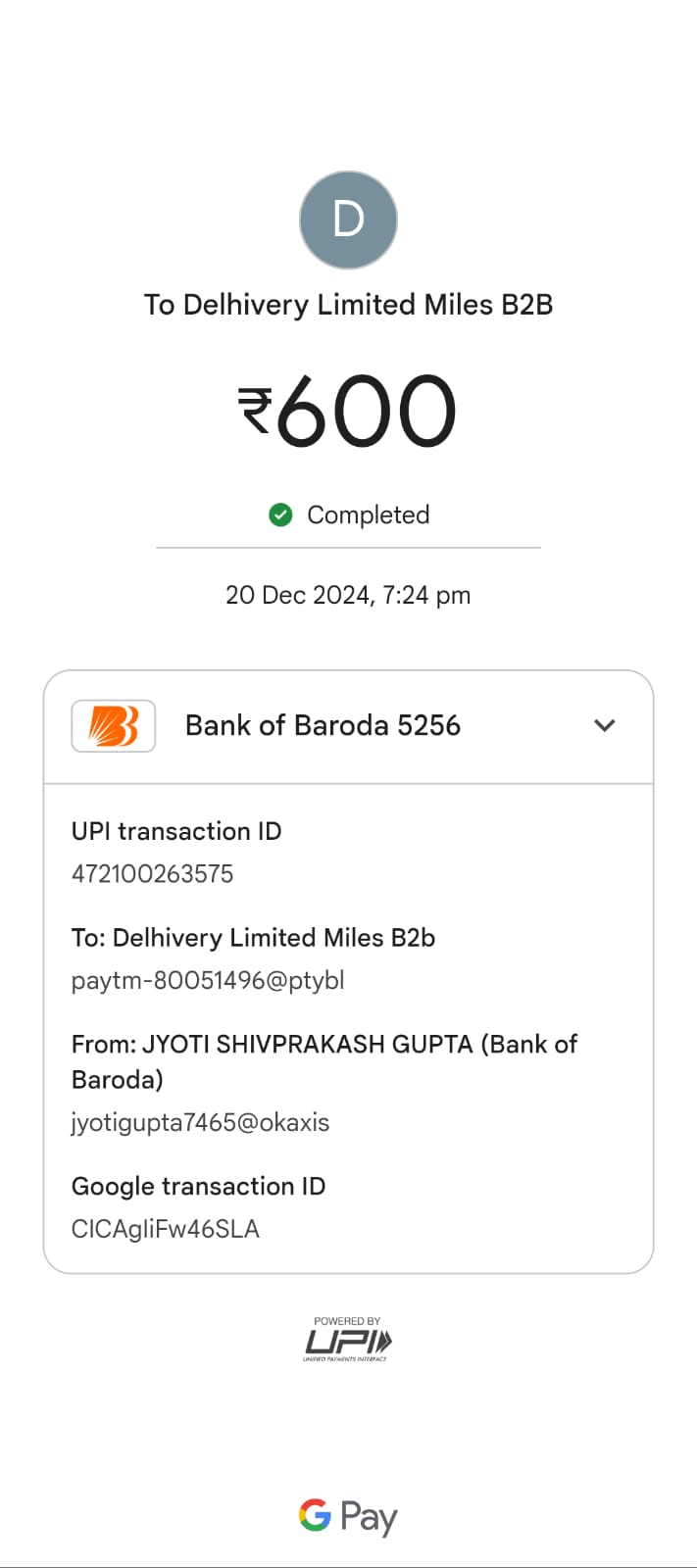This screenshot has width=697, height=1568.
Task: Click the date 20 Dec 2024, 7:24 pm
Action: point(348,595)
